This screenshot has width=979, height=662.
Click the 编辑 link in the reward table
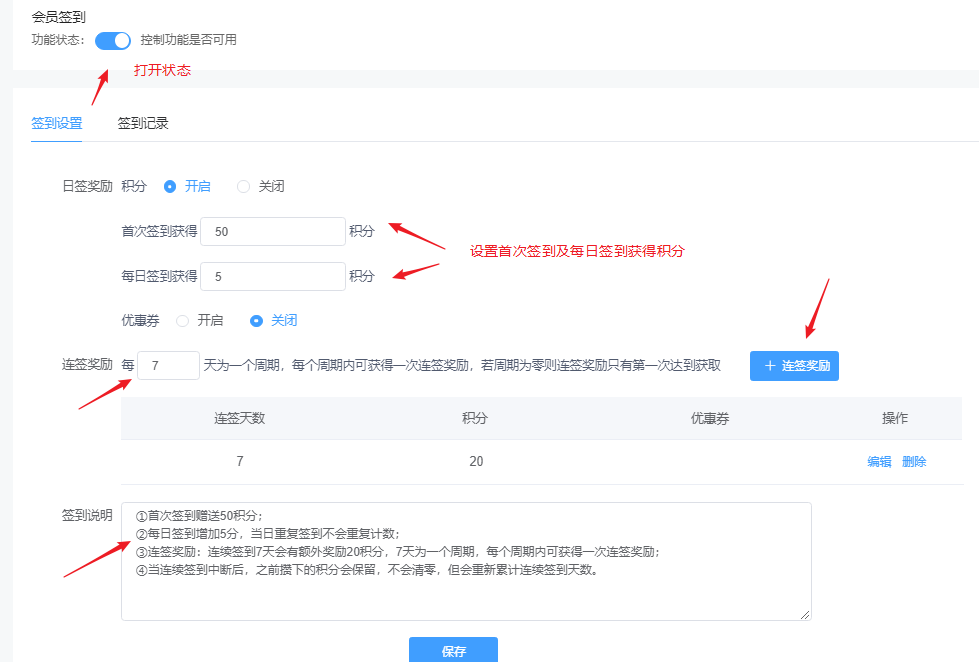click(880, 461)
